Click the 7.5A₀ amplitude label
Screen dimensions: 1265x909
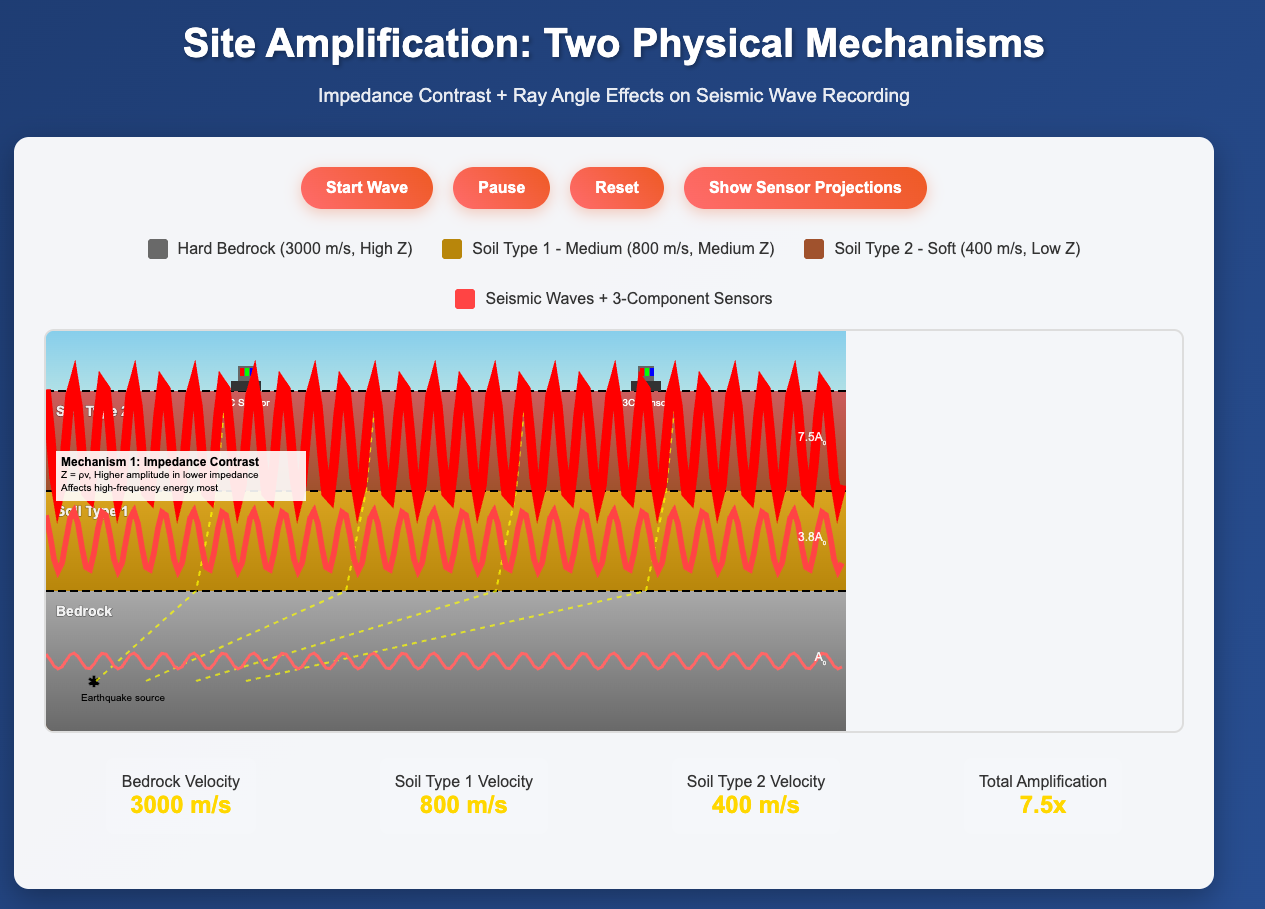pos(811,437)
